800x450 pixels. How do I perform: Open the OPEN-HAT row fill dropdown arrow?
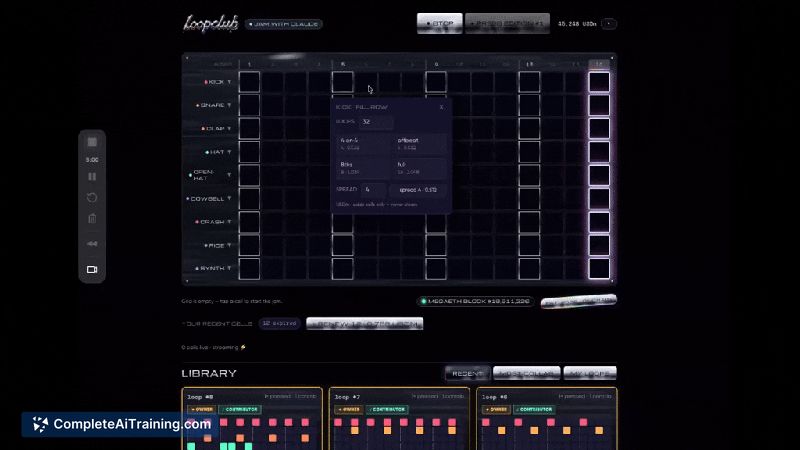(229, 175)
